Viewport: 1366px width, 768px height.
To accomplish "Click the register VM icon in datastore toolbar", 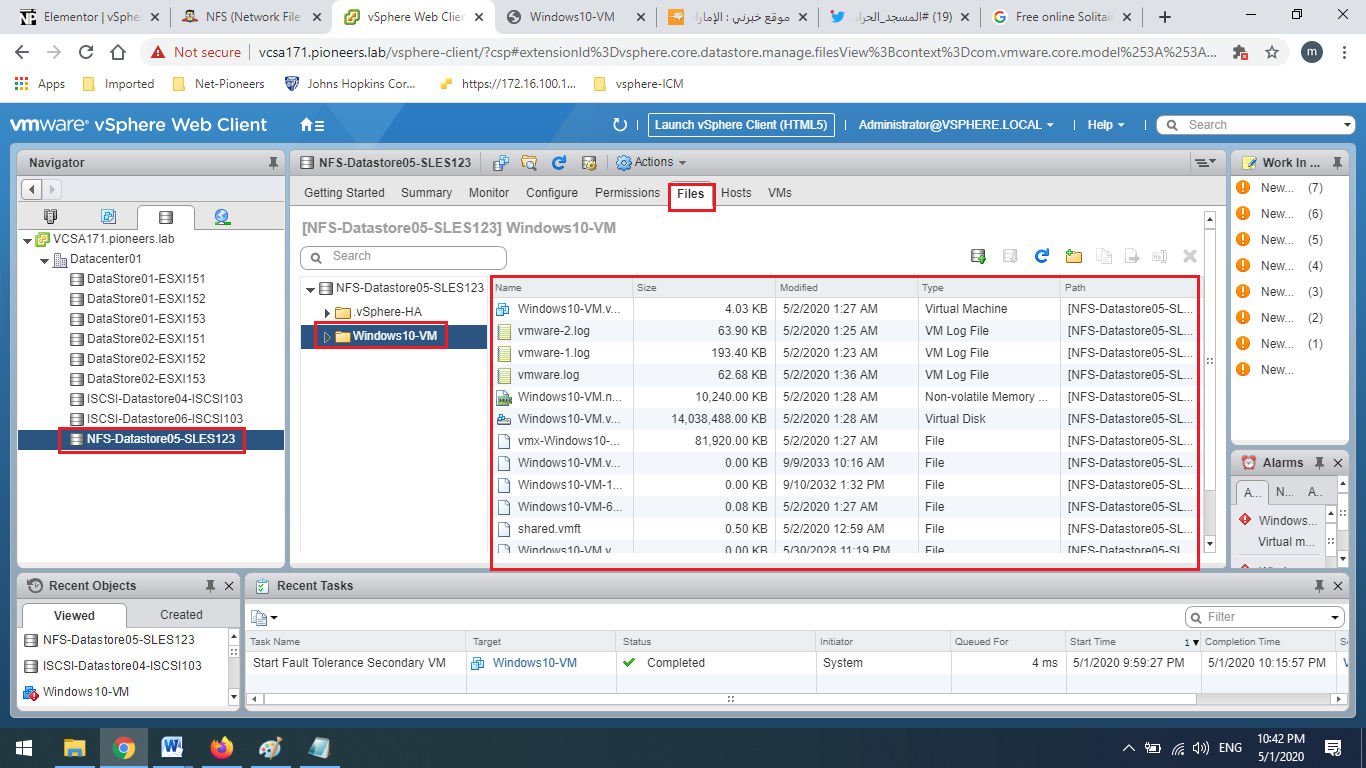I will point(501,162).
